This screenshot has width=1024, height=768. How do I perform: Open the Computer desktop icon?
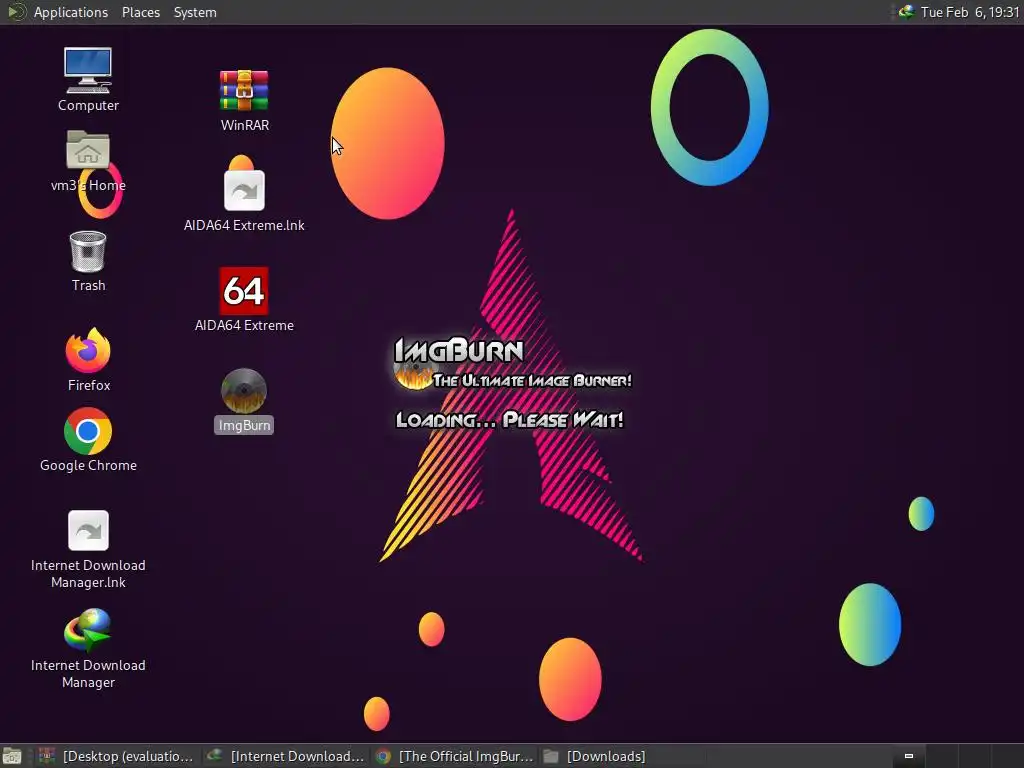pyautogui.click(x=88, y=71)
